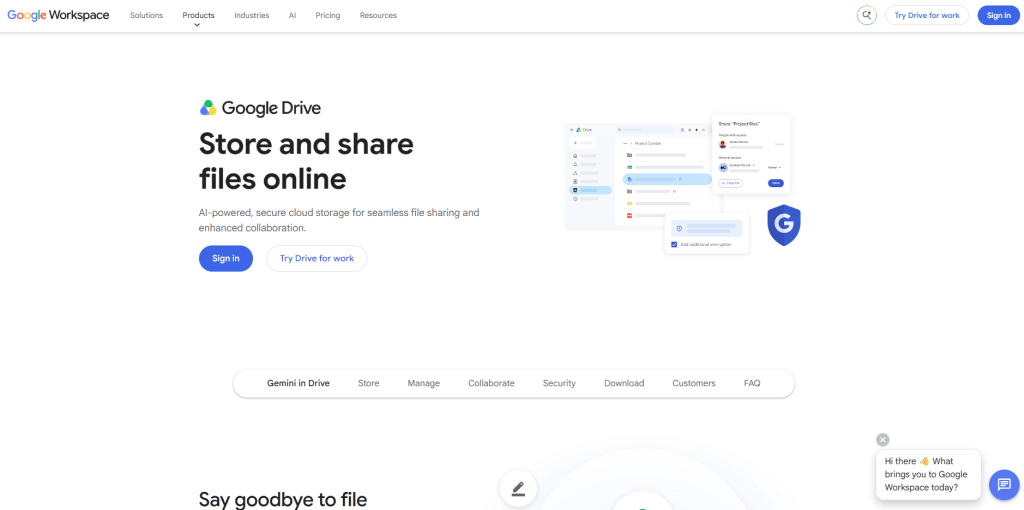Screen dimensions: 1024x510
Task: Click the Google Workspace logo
Action: (58, 15)
